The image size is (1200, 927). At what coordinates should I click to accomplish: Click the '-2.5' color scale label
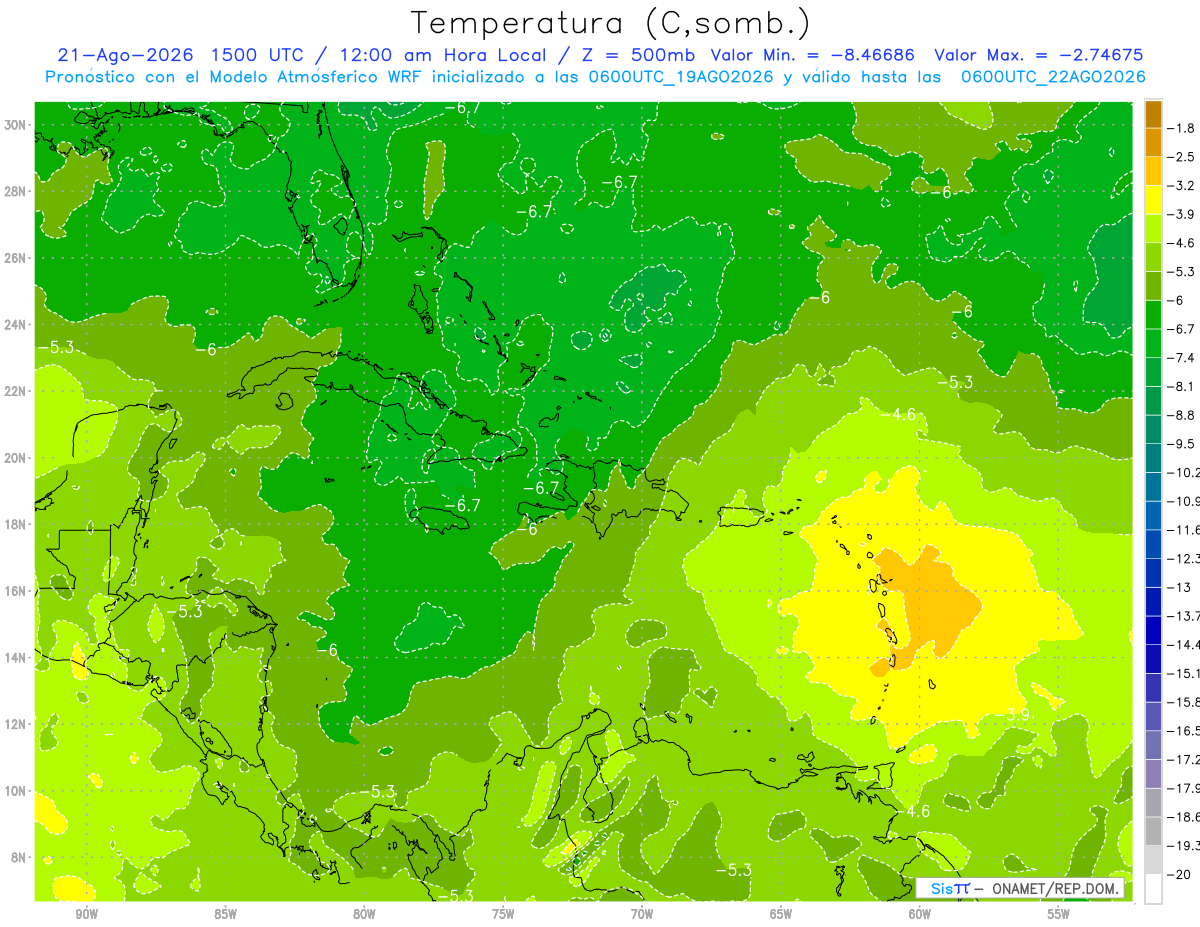click(x=1182, y=157)
